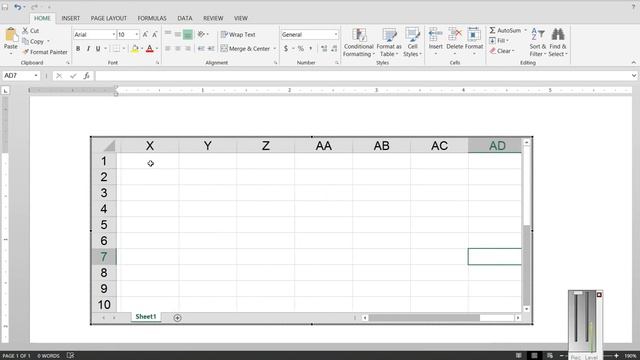Apply the yellow Fill Color bucket
Screen dimensions: 640x360
(x=135, y=49)
